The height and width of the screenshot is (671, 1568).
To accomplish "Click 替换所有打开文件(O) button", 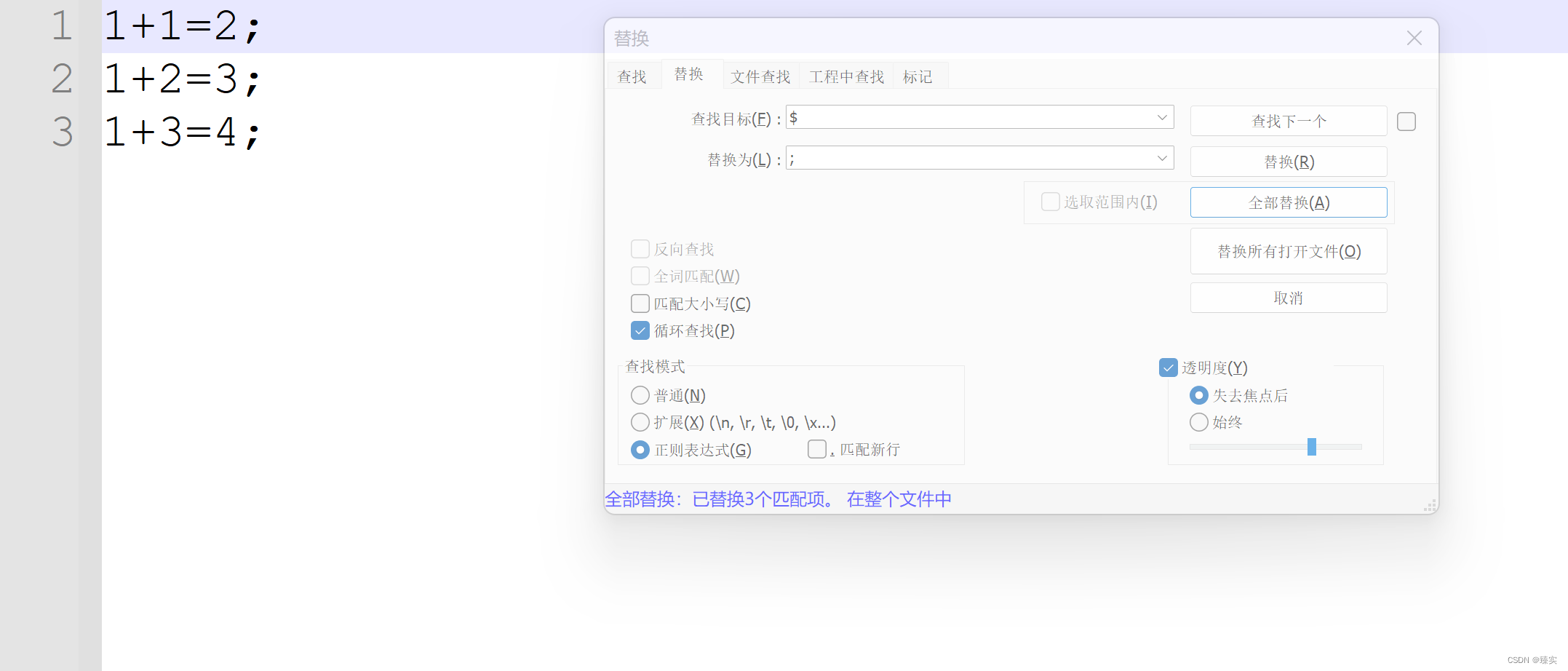I will [x=1289, y=251].
